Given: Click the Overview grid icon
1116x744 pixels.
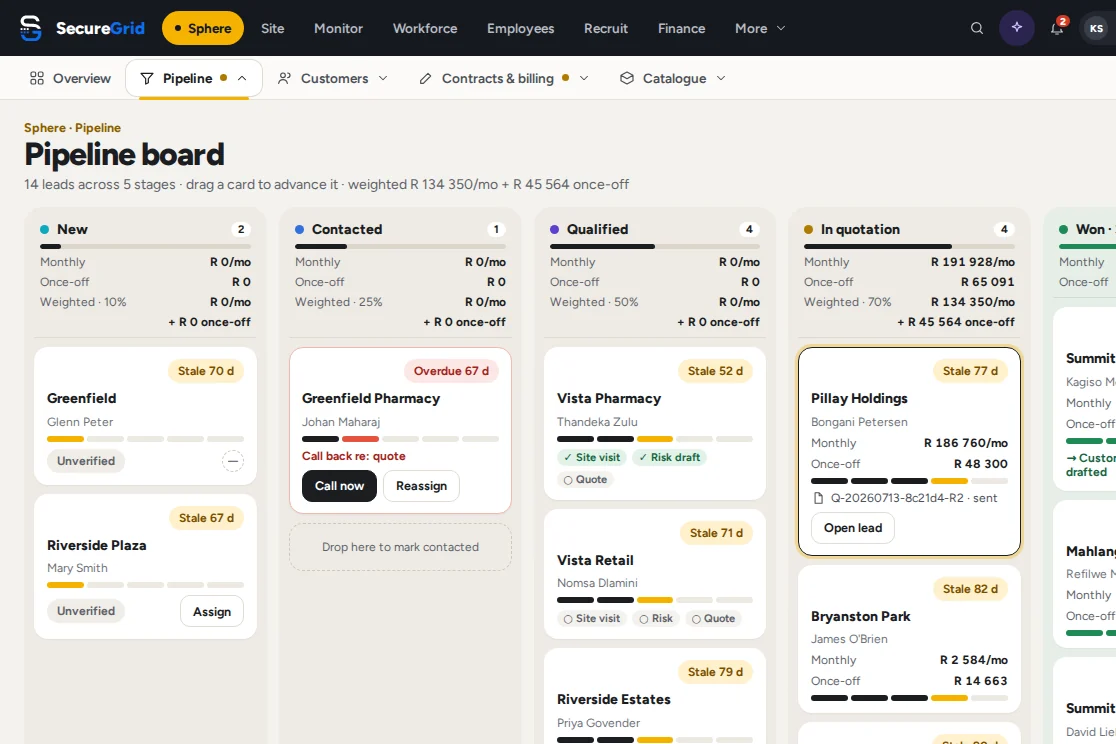Looking at the screenshot, I should tap(37, 78).
